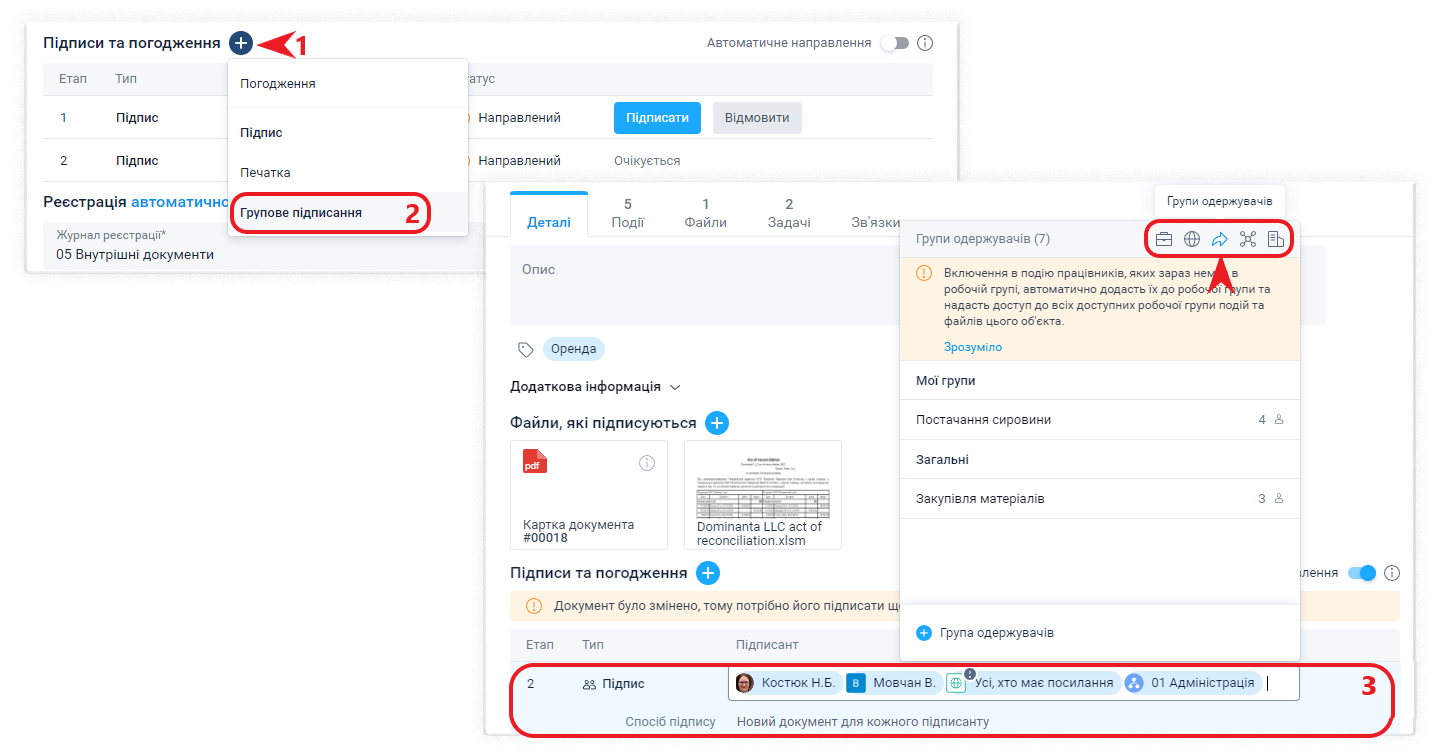Select Групове підписання from the menu

[x=301, y=213]
